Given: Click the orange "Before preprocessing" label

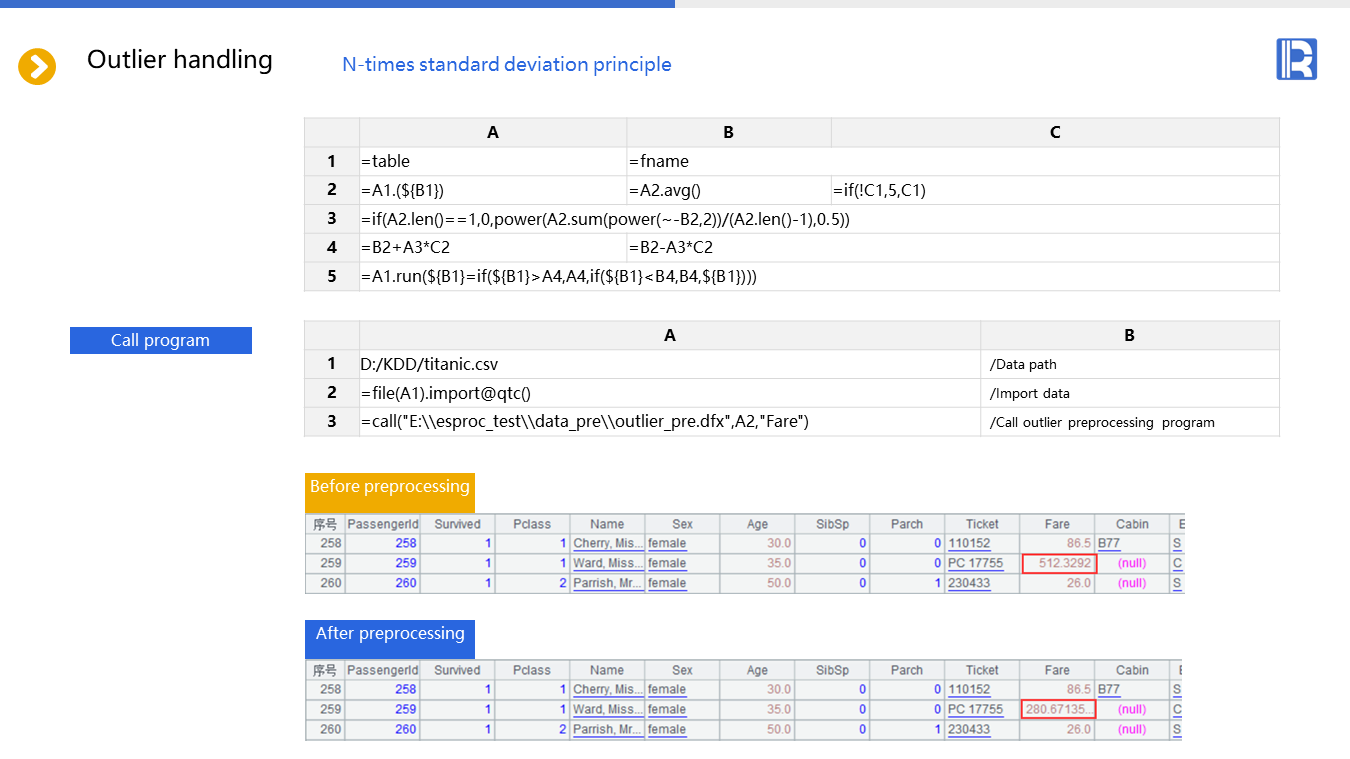Looking at the screenshot, I should tap(389, 487).
